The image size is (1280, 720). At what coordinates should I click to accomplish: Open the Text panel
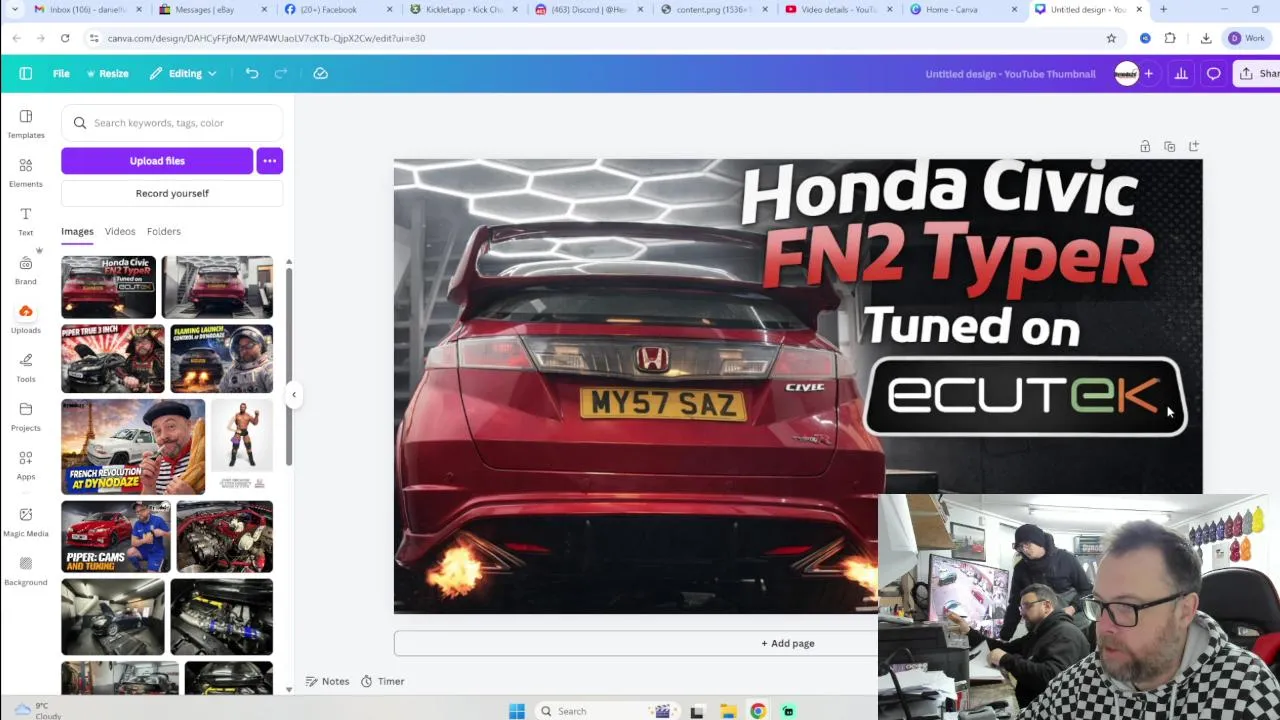[26, 222]
